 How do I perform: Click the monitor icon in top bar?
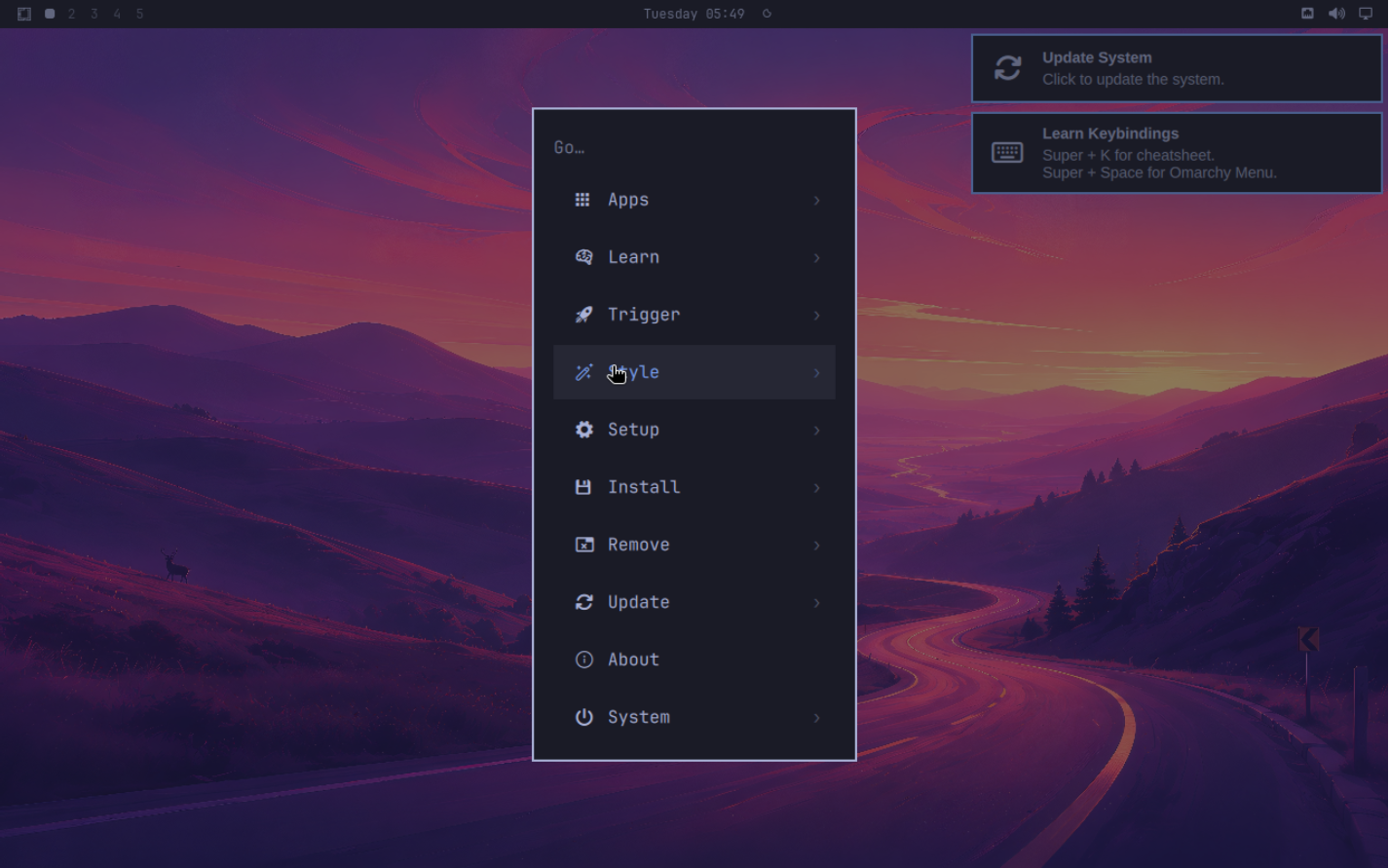click(x=1365, y=14)
